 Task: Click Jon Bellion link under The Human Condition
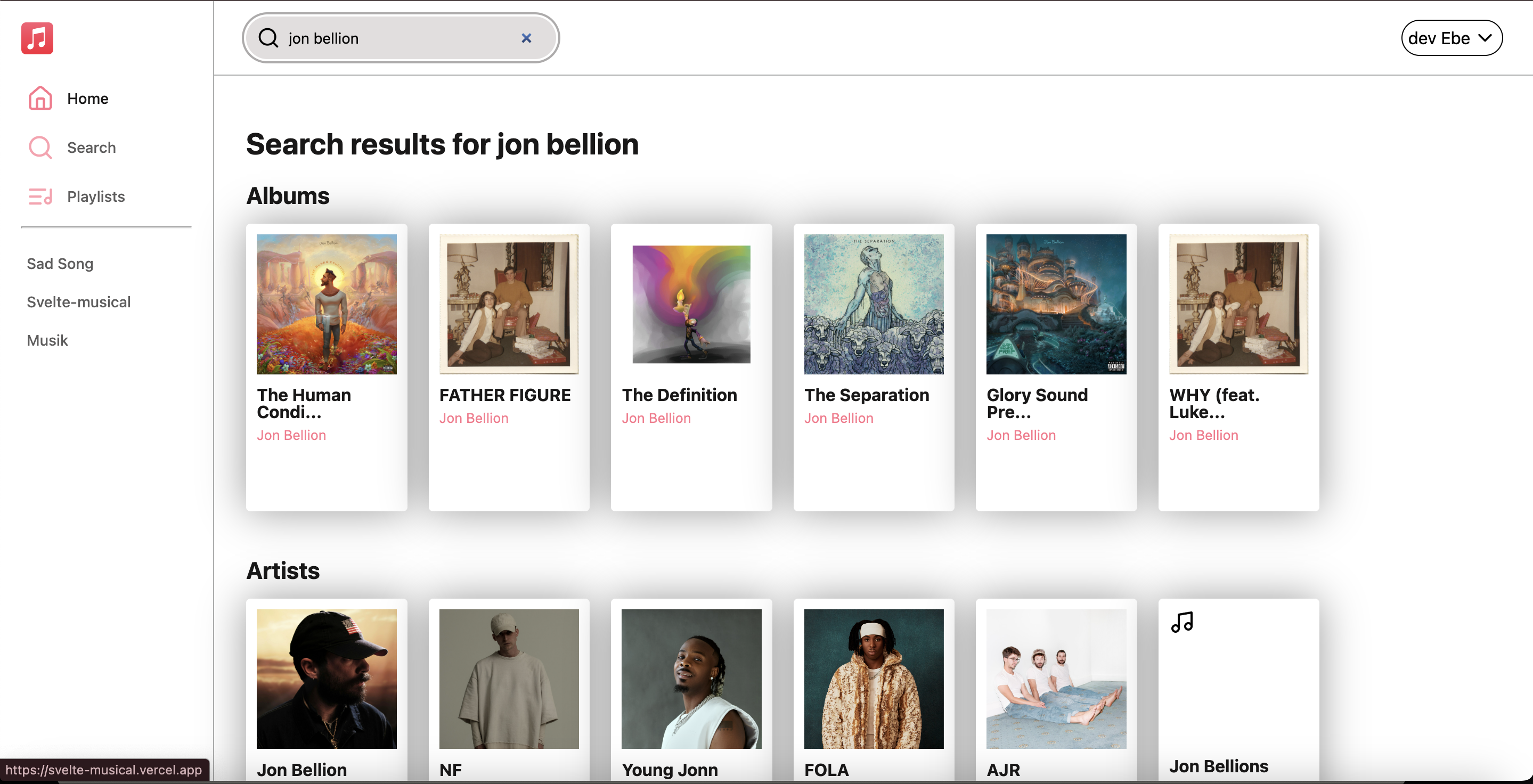pyautogui.click(x=291, y=435)
